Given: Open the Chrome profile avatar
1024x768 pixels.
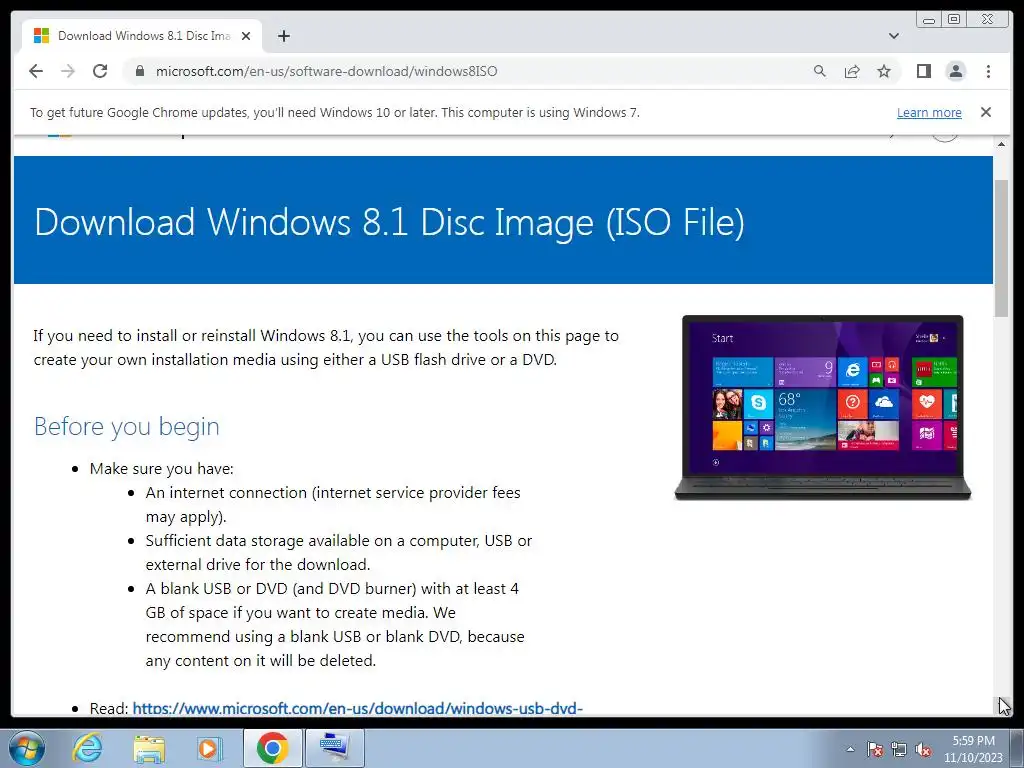Looking at the screenshot, I should pos(955,71).
